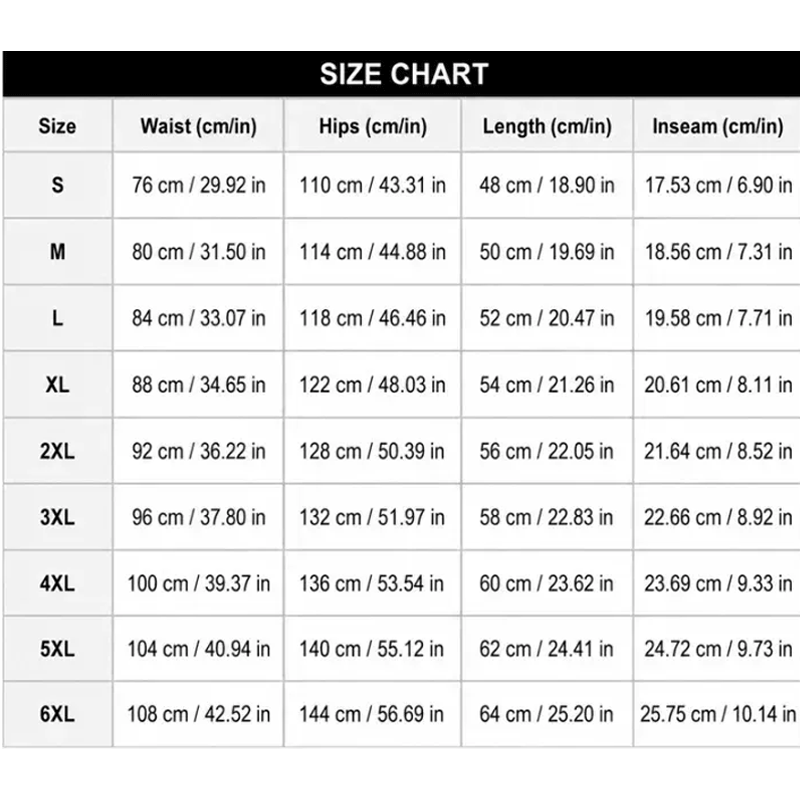Click the 21.64 cm / 8.52 in inseam cell
800x800 pixels.
coord(717,451)
